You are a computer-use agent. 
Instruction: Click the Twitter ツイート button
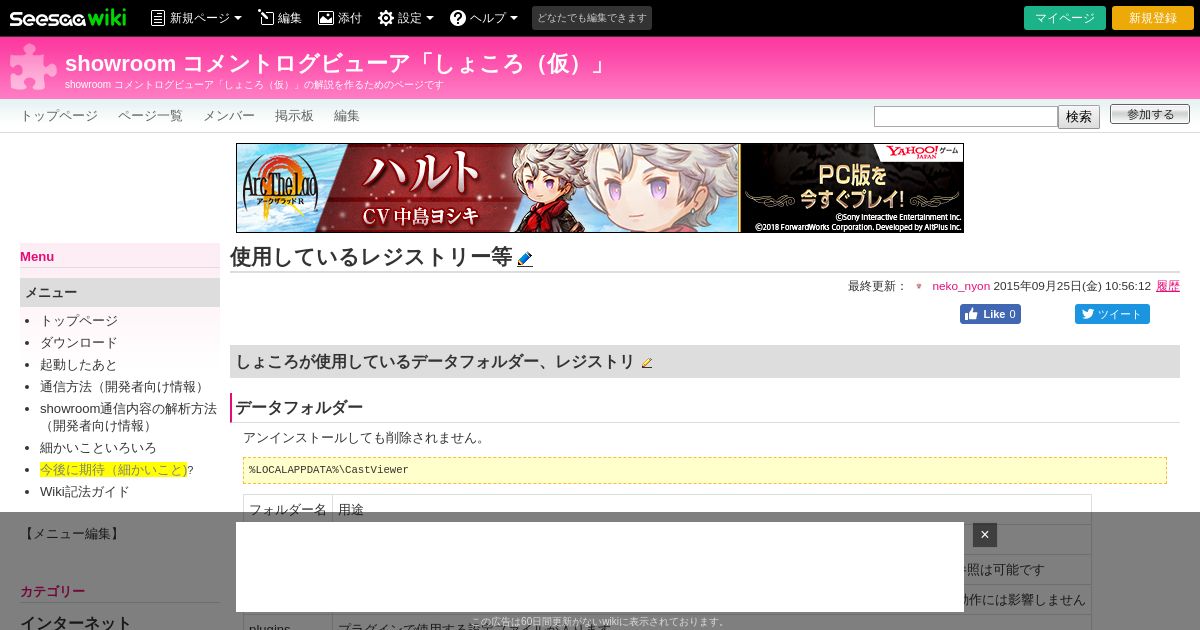pos(1112,314)
